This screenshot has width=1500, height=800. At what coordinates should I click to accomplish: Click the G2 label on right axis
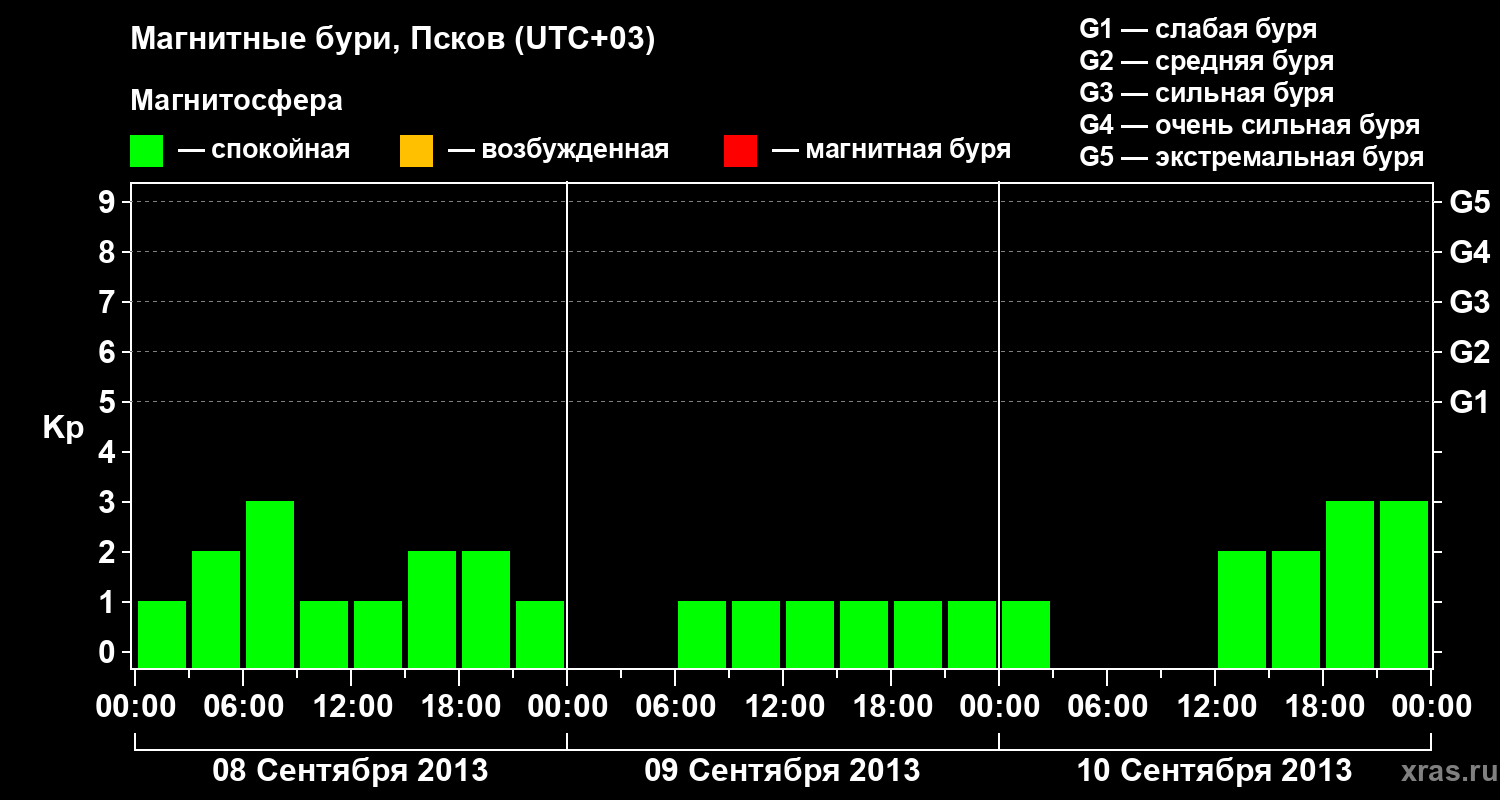pos(1469,352)
